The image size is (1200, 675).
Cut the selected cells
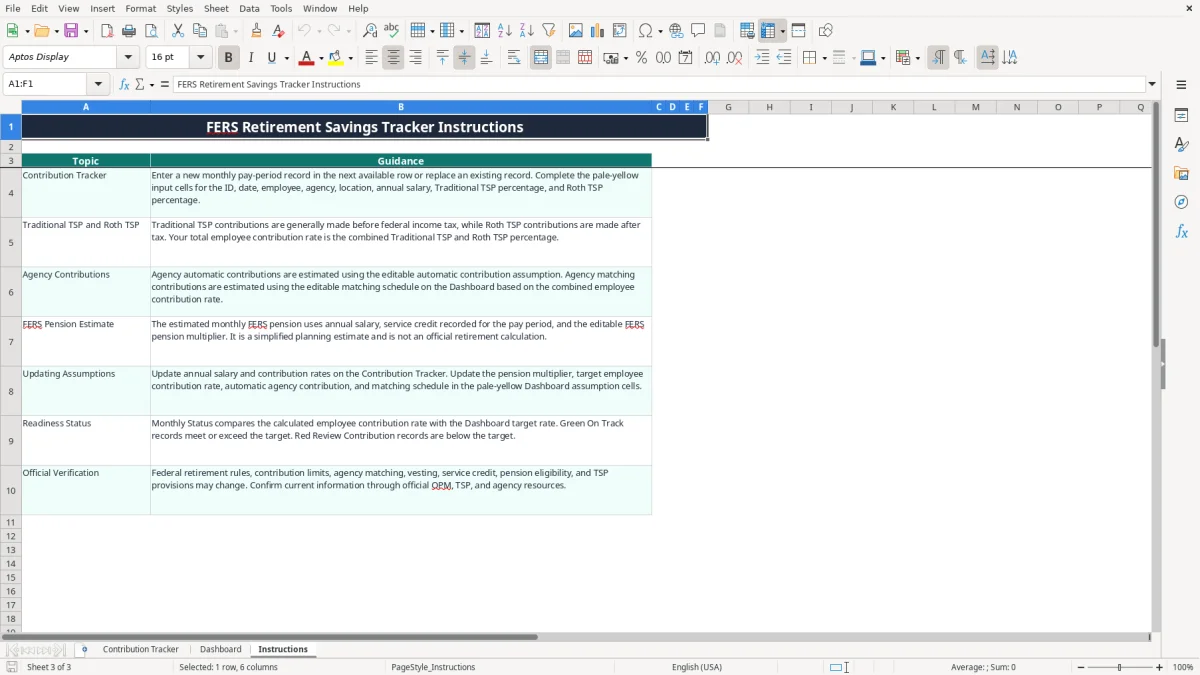coord(178,31)
